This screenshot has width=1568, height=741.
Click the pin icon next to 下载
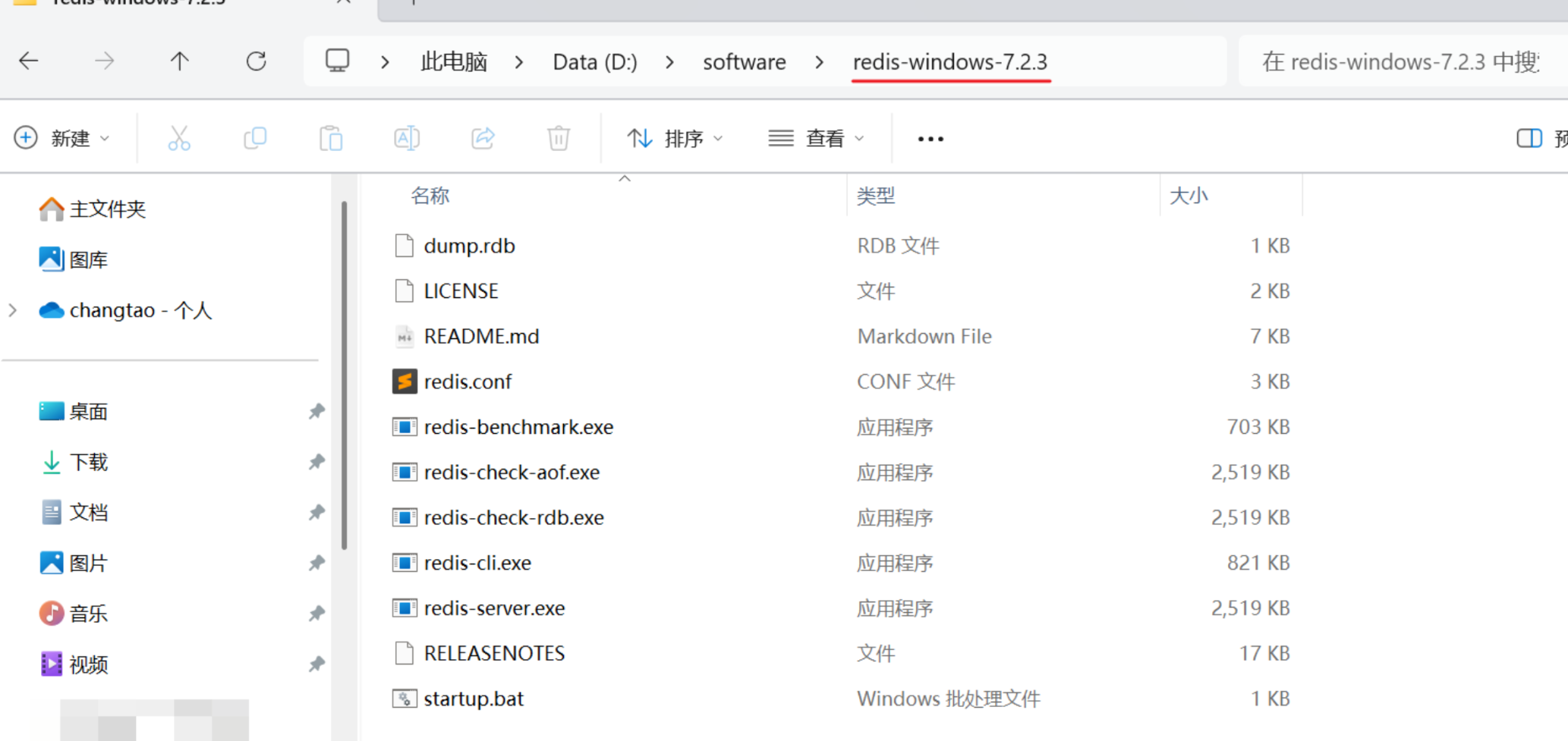tap(316, 462)
